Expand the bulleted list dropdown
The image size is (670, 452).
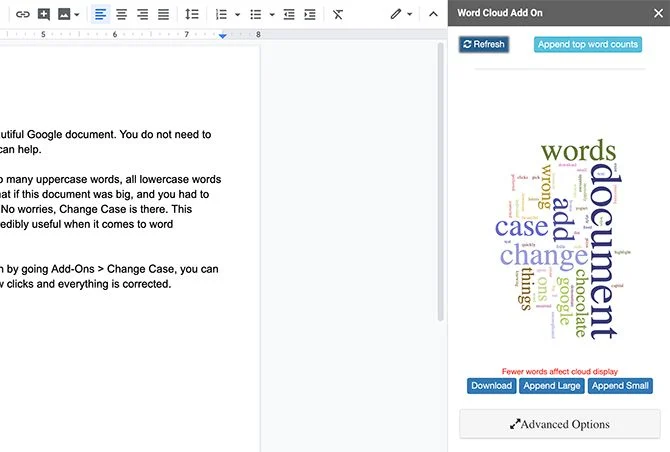tap(272, 15)
